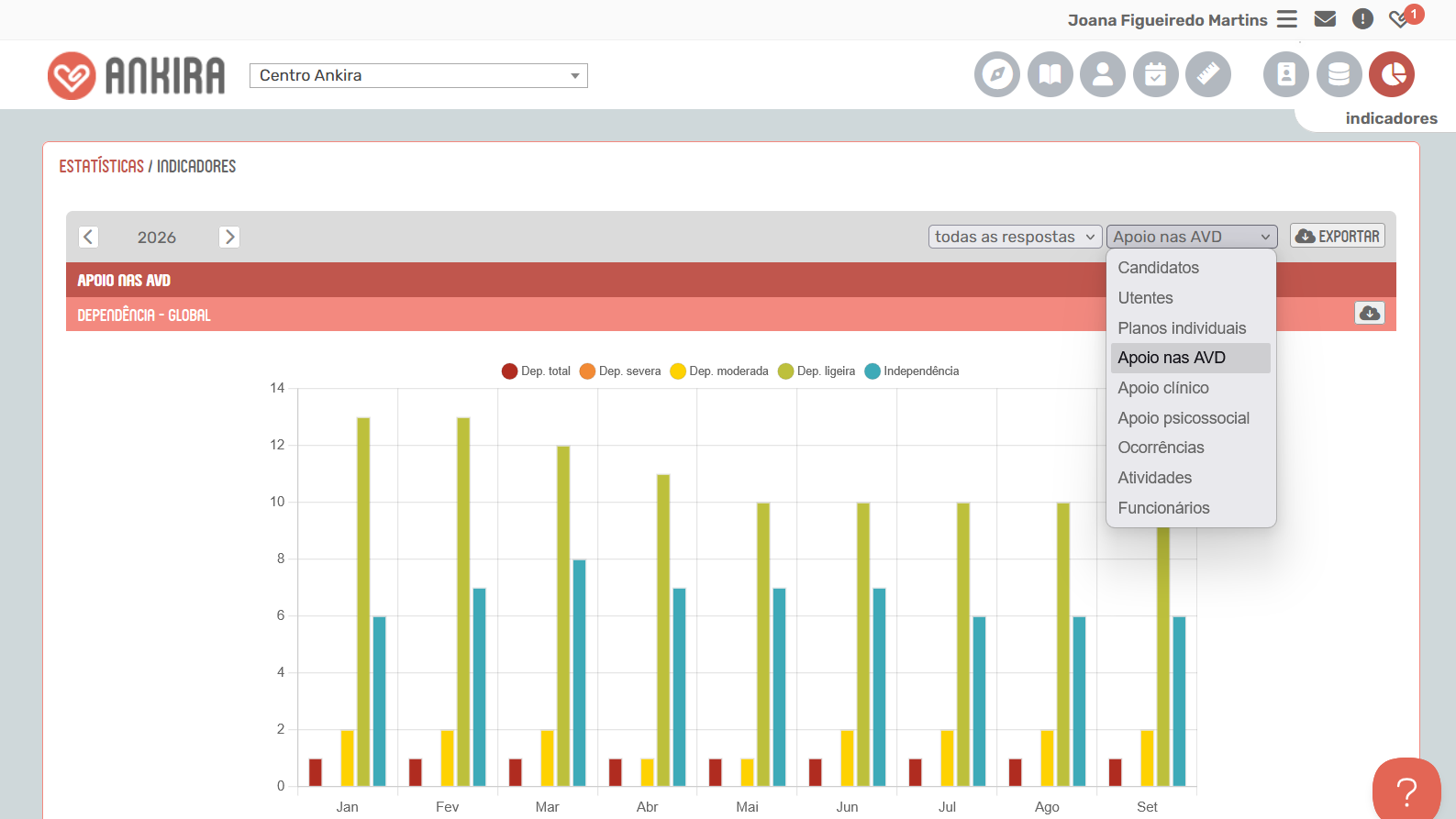Download the Dependência Global chart
The width and height of the screenshot is (1456, 819).
pos(1370,313)
